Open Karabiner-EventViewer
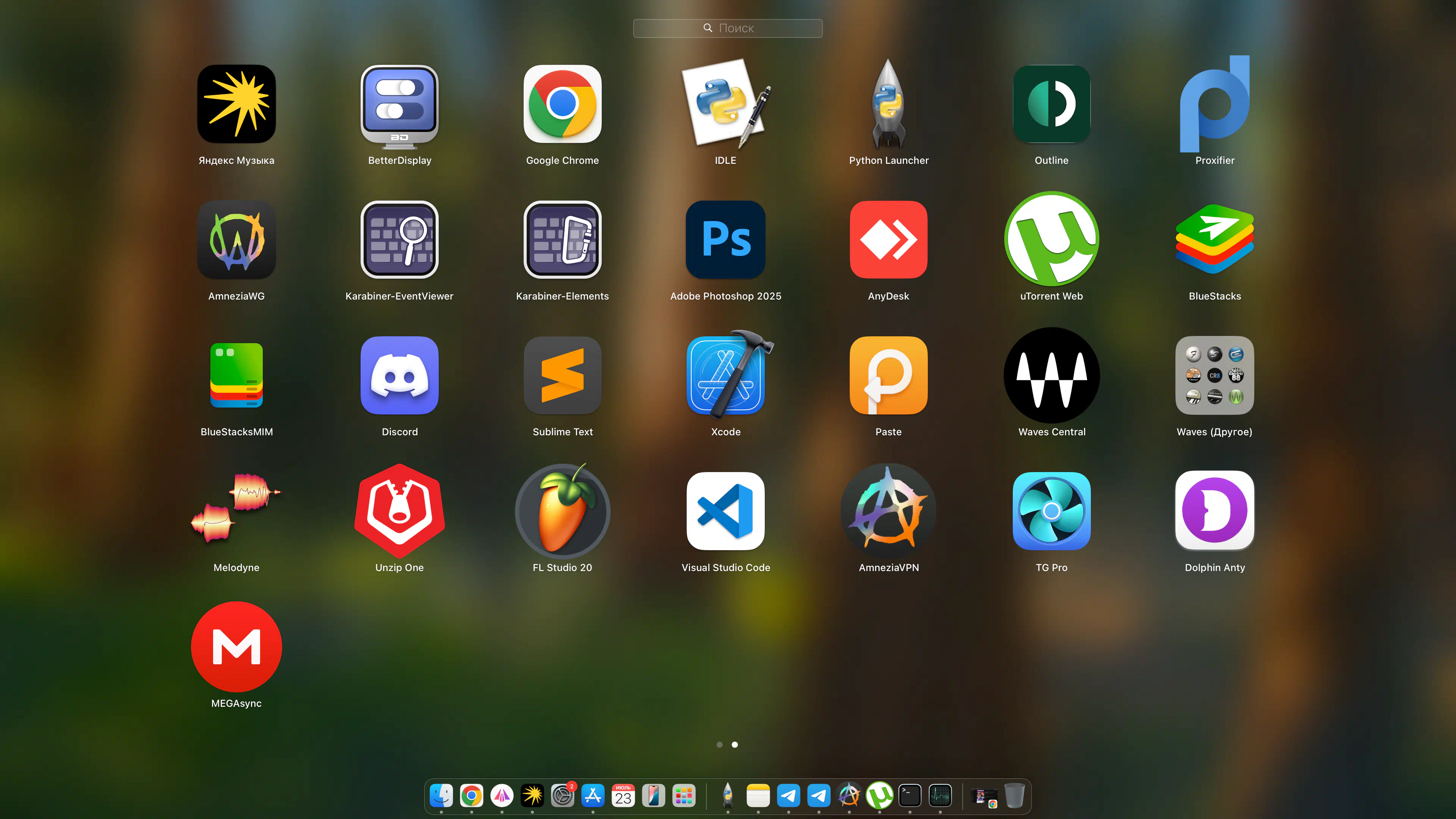 (400, 240)
